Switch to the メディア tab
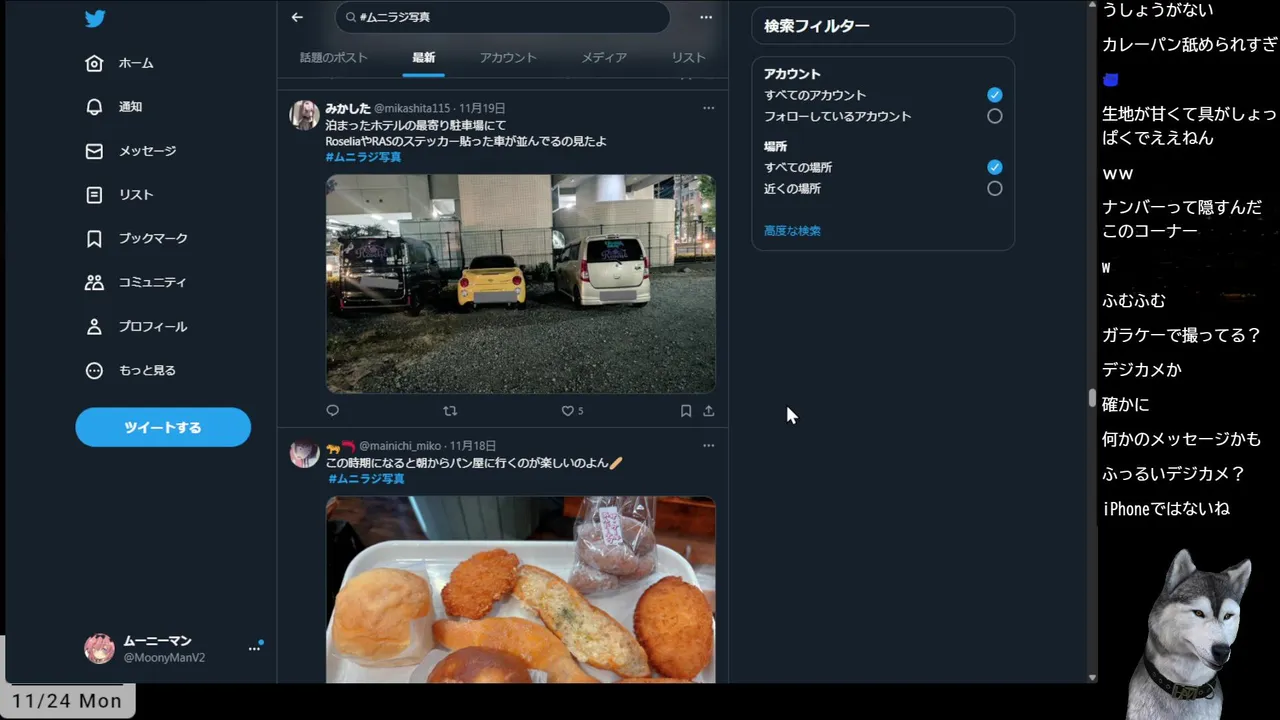Screen dimensions: 1280x720 click(604, 58)
